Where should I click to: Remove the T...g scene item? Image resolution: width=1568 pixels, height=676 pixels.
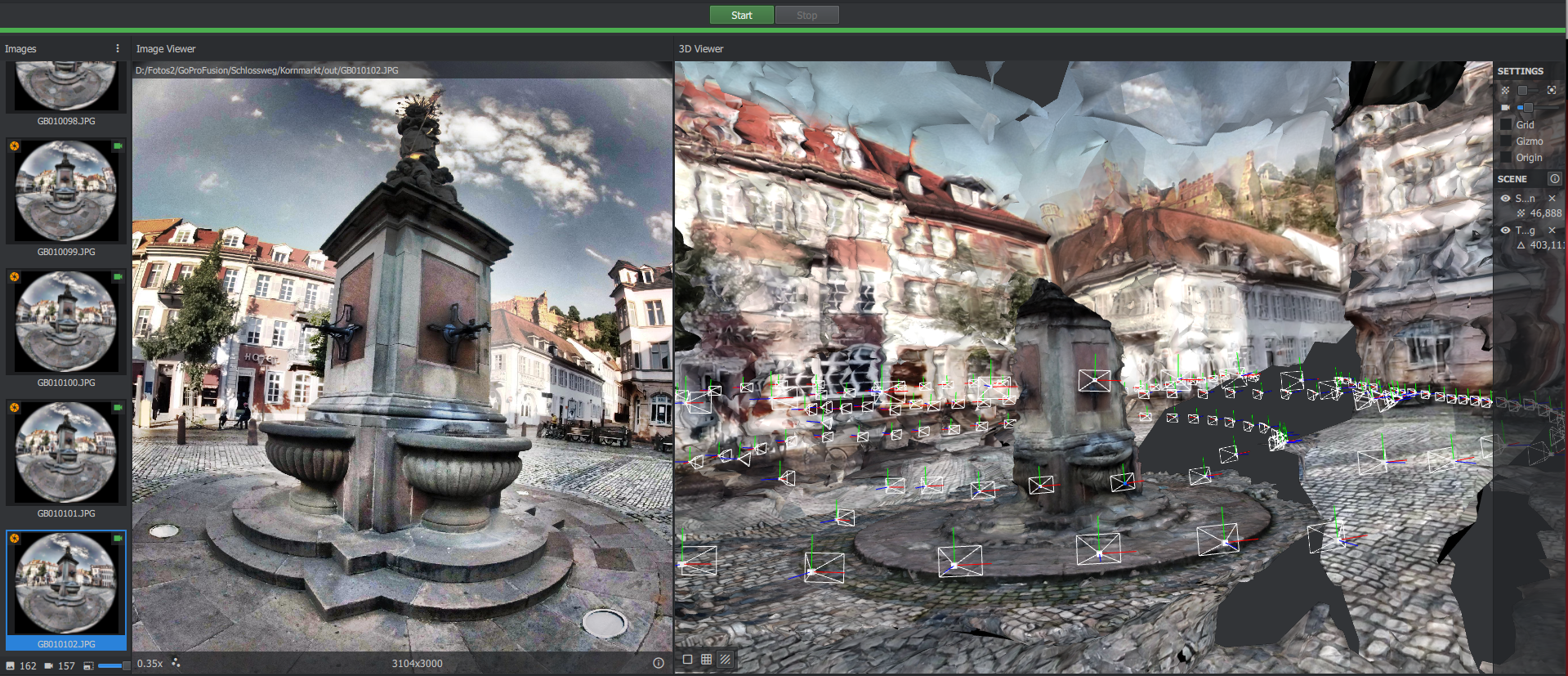[x=1552, y=230]
